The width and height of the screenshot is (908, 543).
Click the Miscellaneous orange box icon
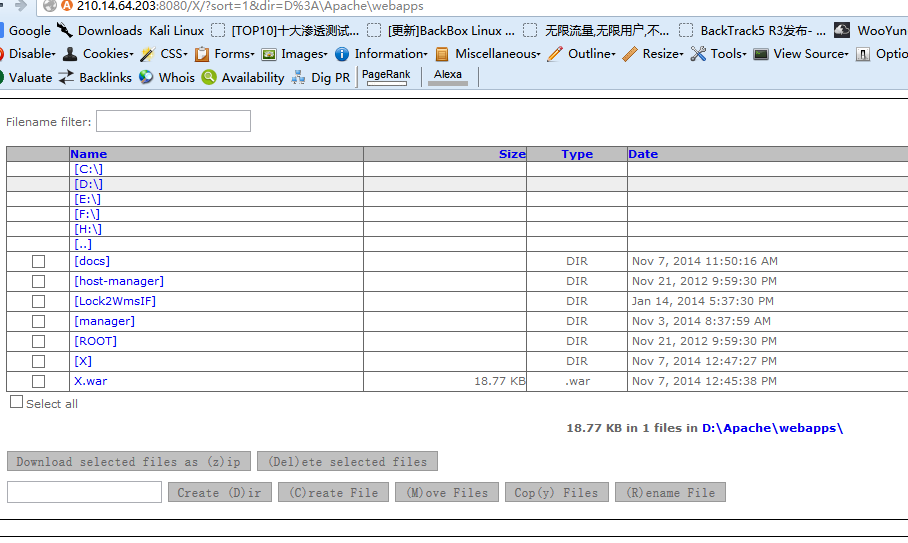(x=442, y=54)
